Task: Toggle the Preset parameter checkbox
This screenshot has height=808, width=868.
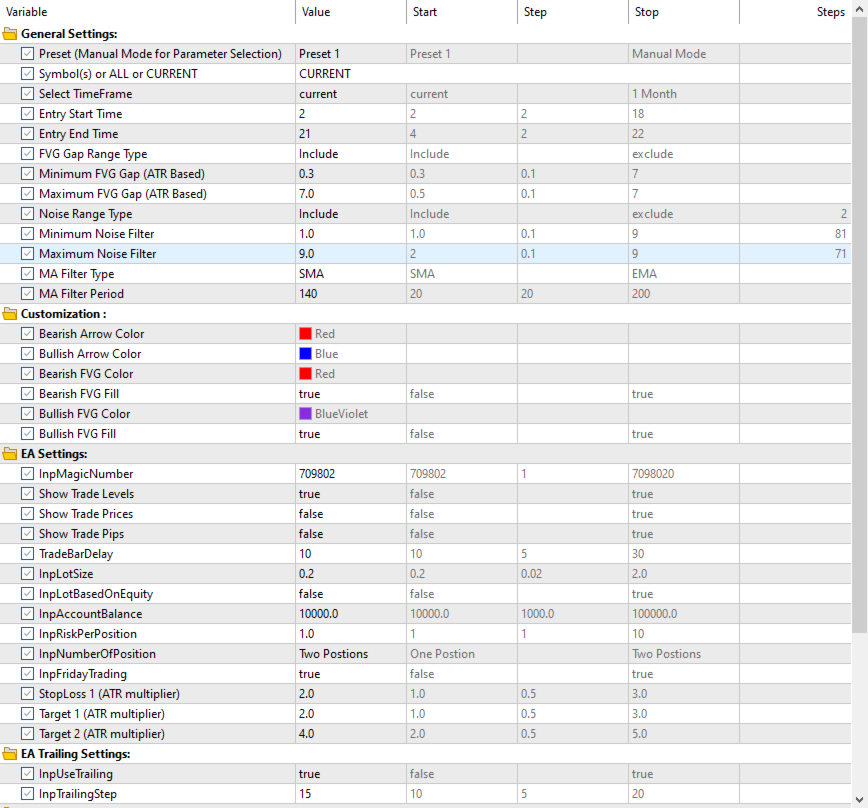Action: (27, 54)
